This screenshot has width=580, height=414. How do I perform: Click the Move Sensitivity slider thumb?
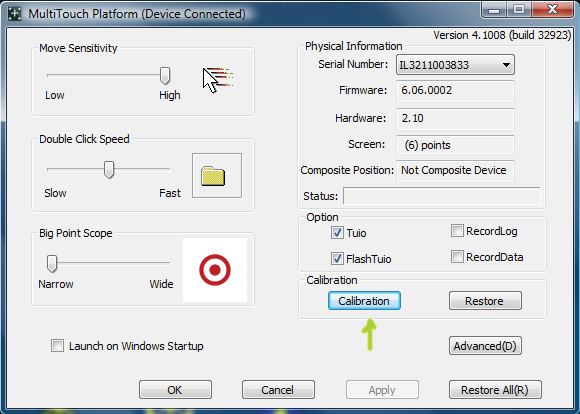coord(165,76)
